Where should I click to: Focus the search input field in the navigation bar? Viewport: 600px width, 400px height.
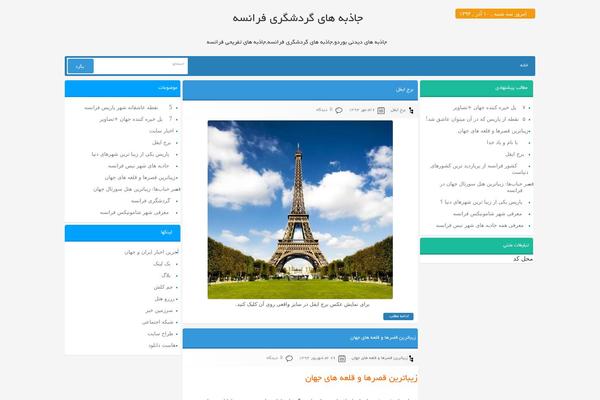140,66
